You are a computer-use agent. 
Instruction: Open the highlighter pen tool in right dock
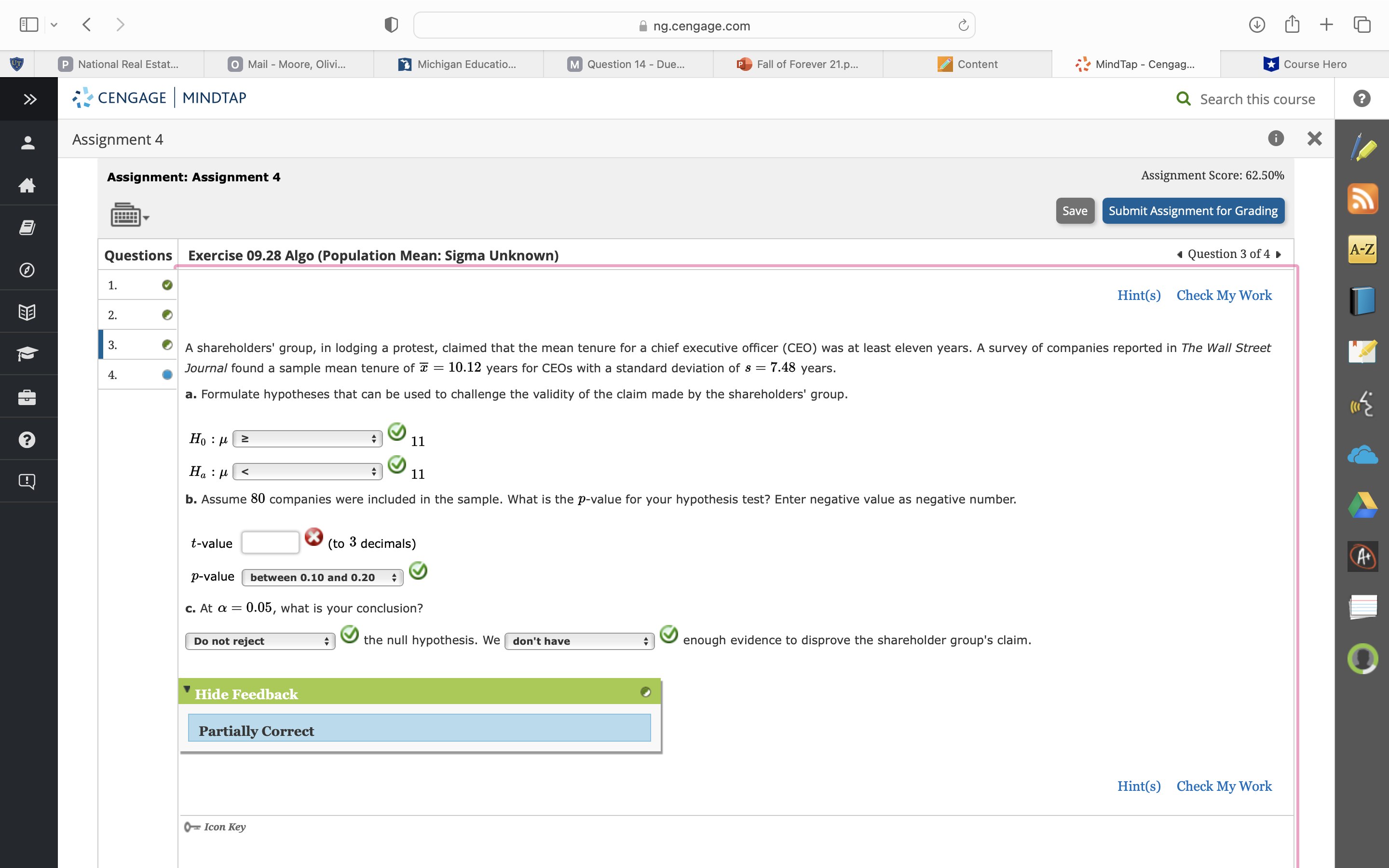click(1362, 148)
